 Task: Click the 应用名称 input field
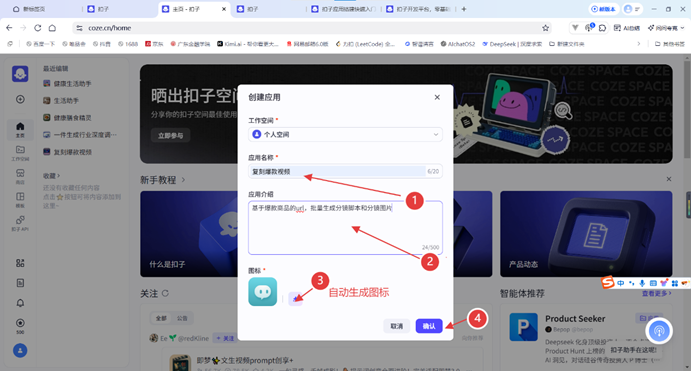(345, 171)
